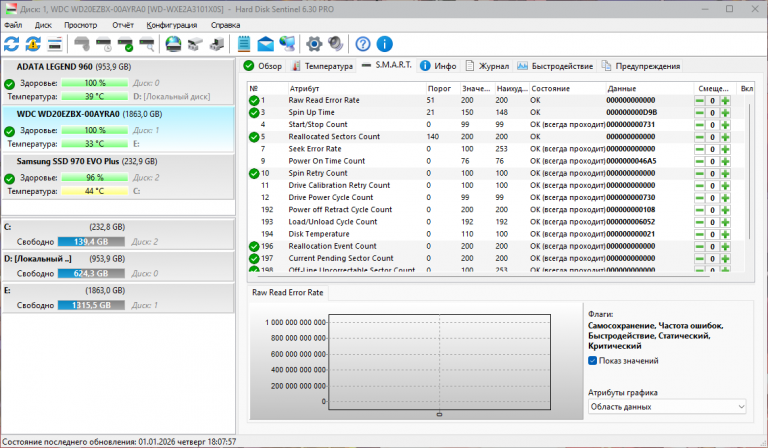Select the Reallocated Sectors Count attribute row
The height and width of the screenshot is (448, 768).
tap(333, 137)
